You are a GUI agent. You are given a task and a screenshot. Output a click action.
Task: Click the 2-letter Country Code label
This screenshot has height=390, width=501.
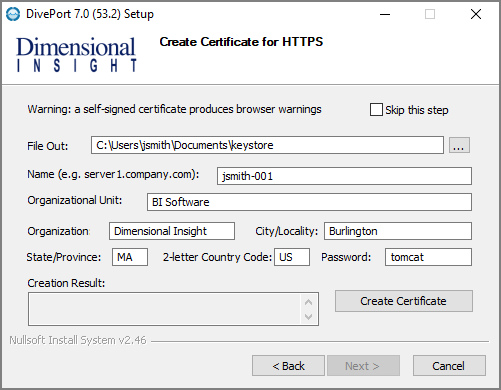point(217,257)
